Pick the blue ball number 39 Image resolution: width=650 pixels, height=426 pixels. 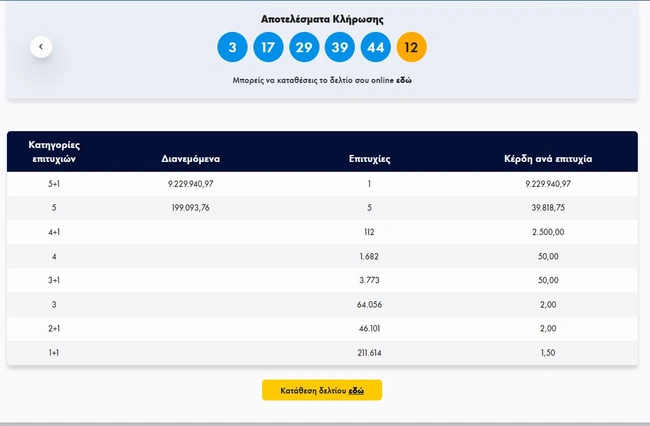tap(340, 47)
